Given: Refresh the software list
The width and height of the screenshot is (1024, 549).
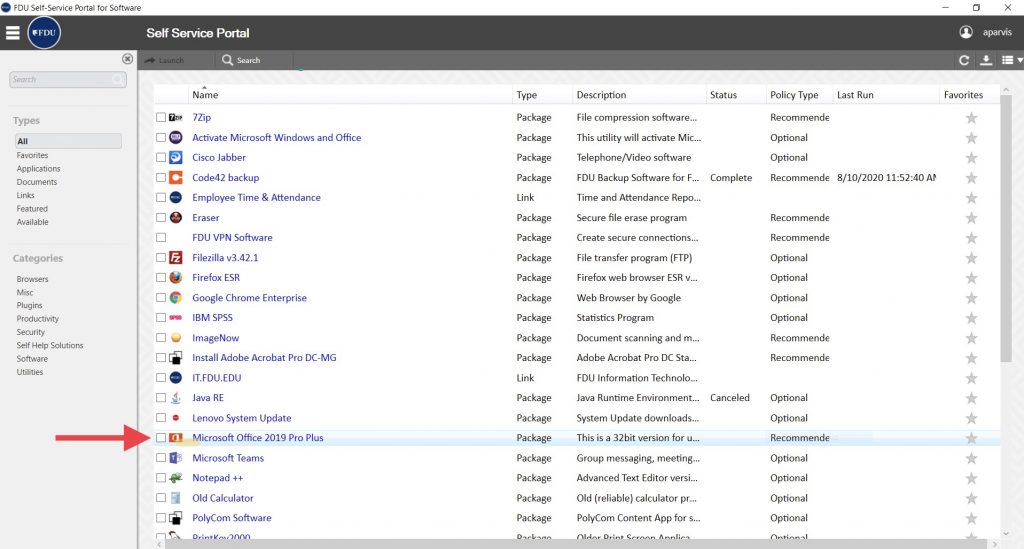Looking at the screenshot, I should (964, 60).
